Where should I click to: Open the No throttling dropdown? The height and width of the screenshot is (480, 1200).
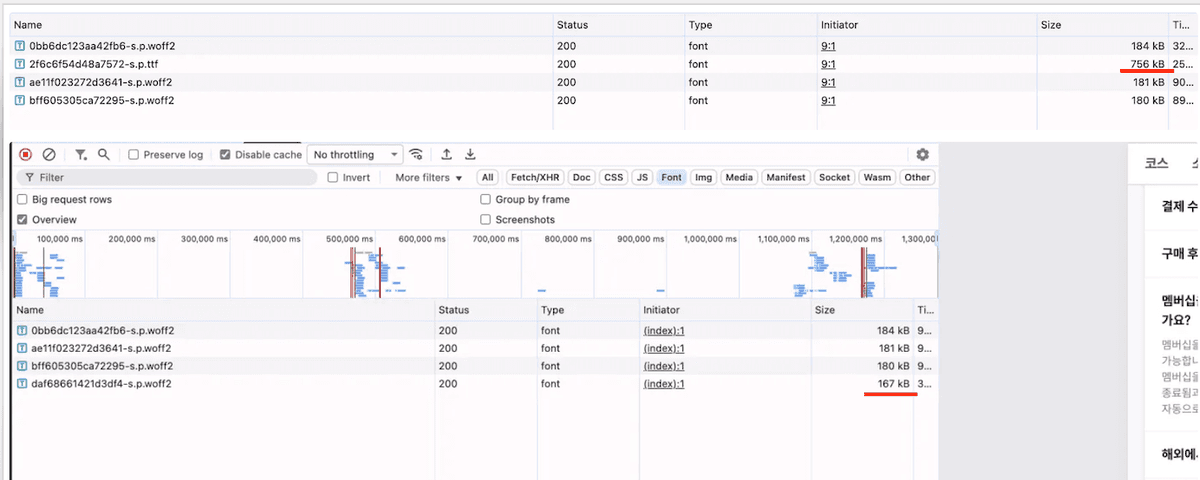[x=355, y=155]
